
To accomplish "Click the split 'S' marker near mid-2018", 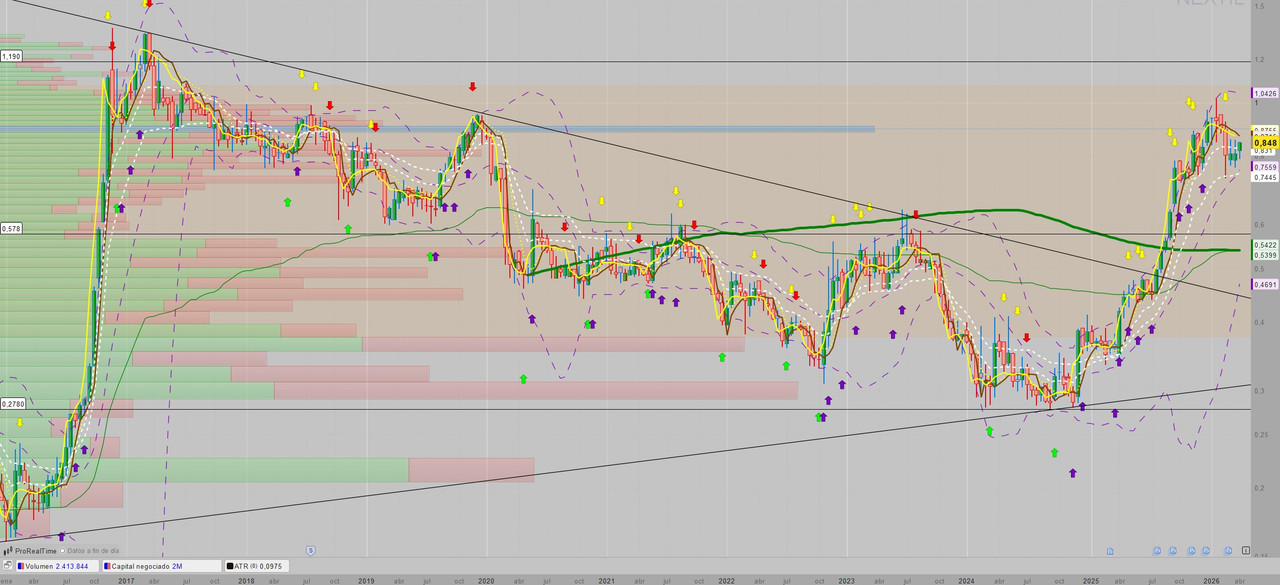I will (x=311, y=551).
